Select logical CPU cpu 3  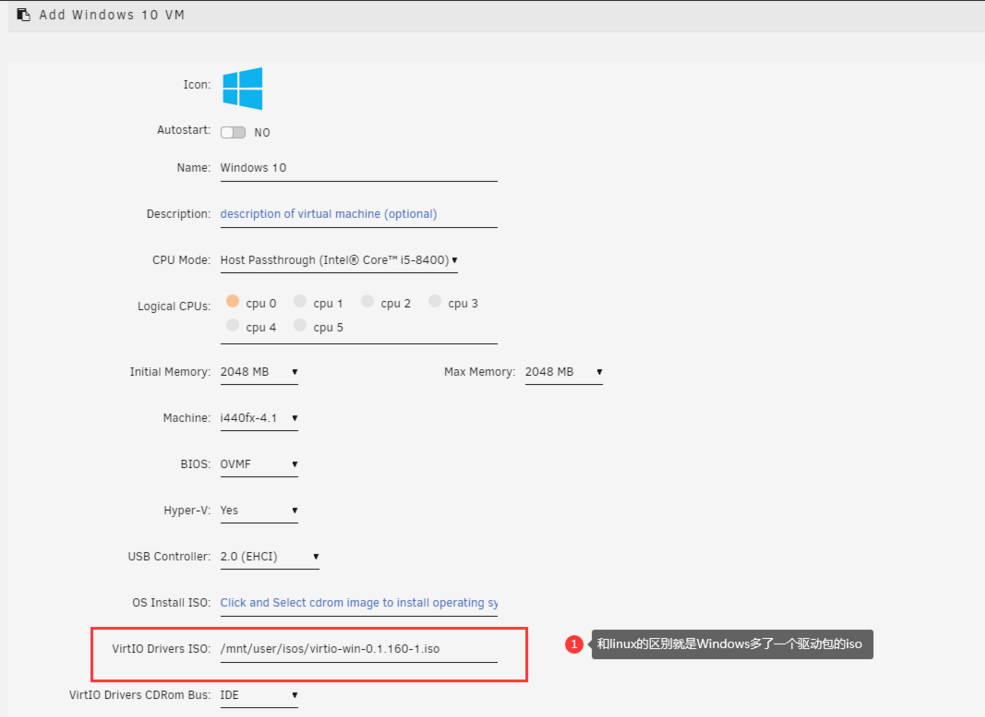(x=435, y=302)
